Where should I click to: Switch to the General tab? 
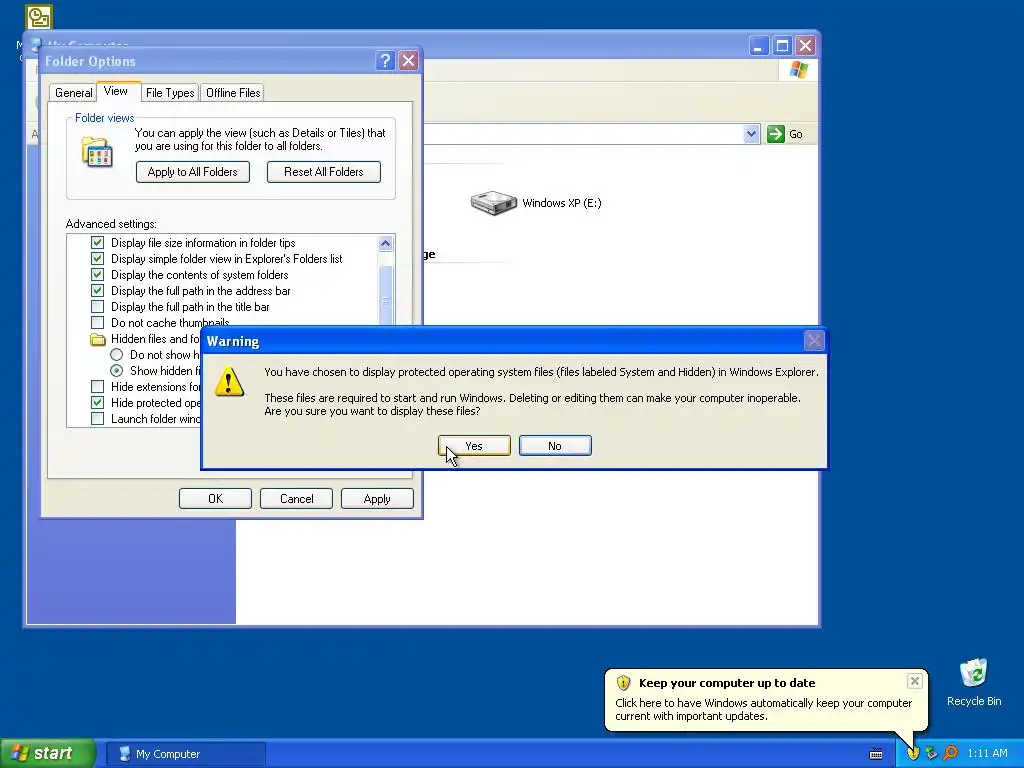click(x=73, y=93)
